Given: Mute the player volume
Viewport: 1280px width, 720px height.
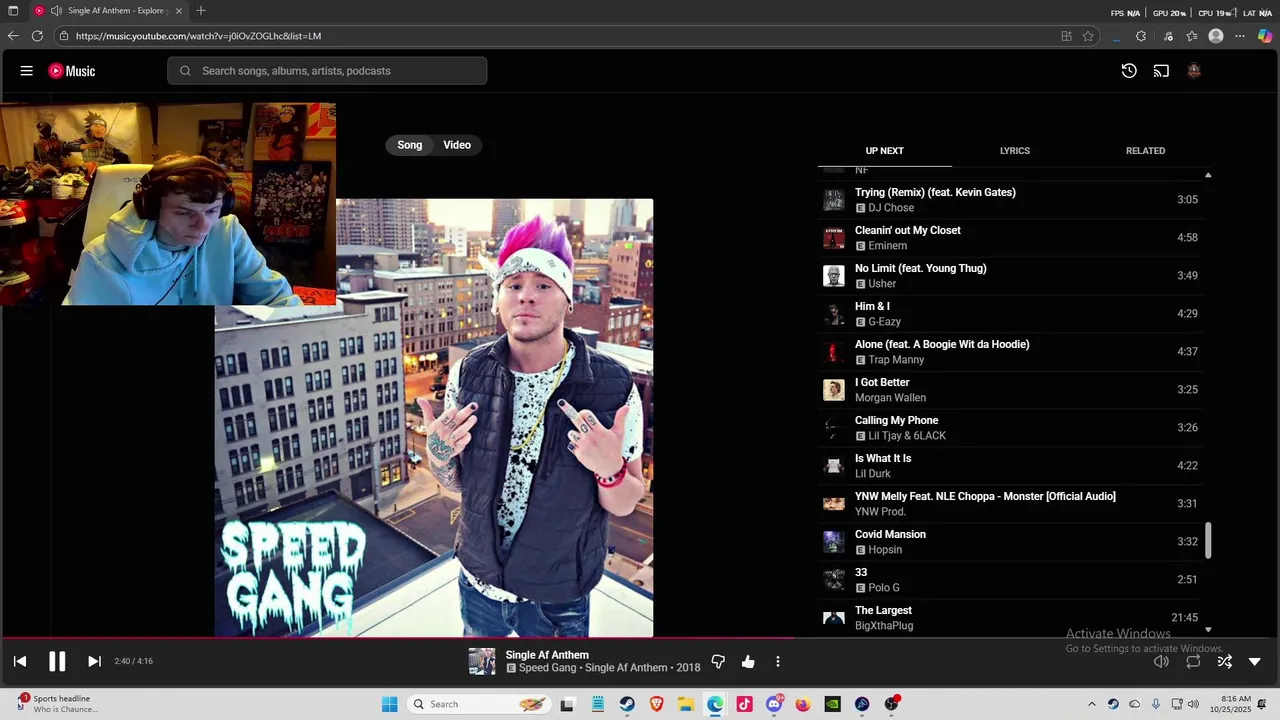Looking at the screenshot, I should click(x=1161, y=662).
